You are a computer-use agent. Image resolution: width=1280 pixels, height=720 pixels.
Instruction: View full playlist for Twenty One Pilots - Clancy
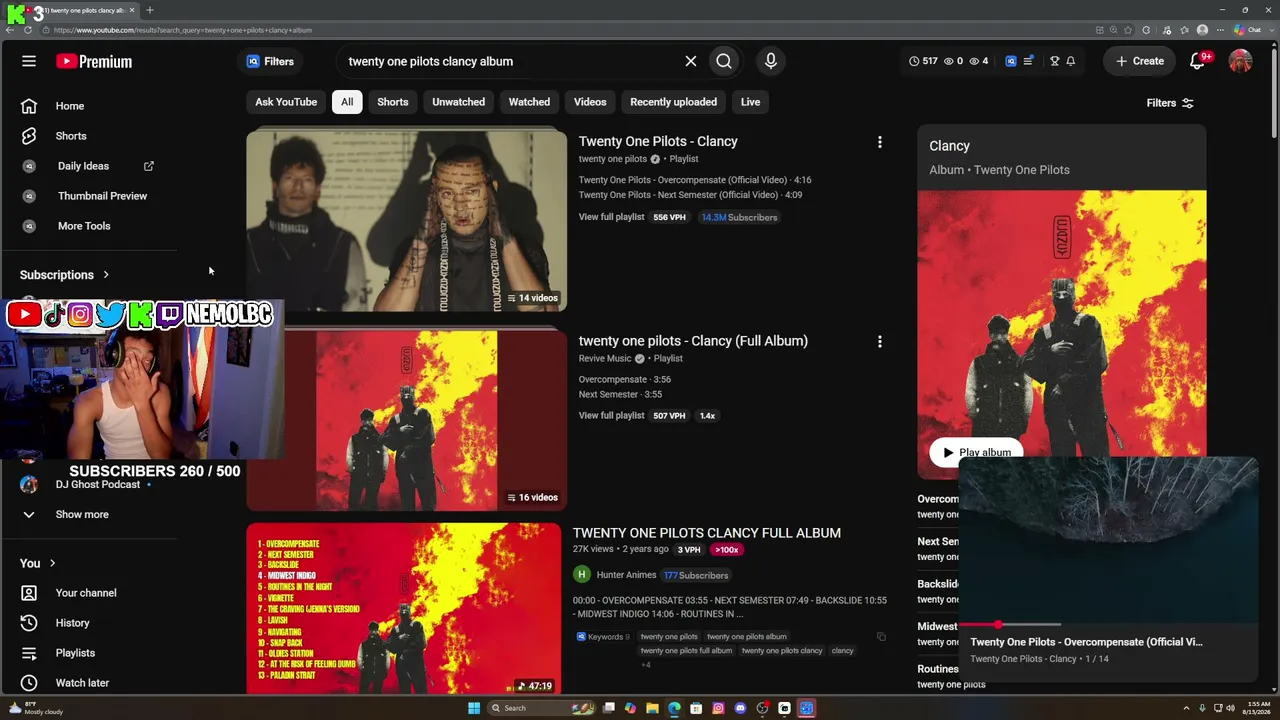611,217
